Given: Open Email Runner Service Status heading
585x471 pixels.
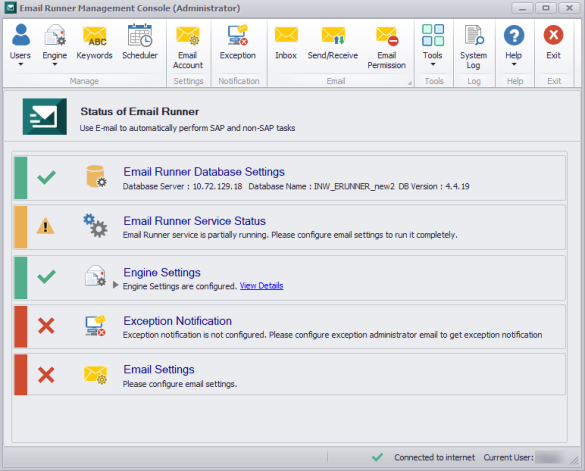Looking at the screenshot, I should point(194,221).
